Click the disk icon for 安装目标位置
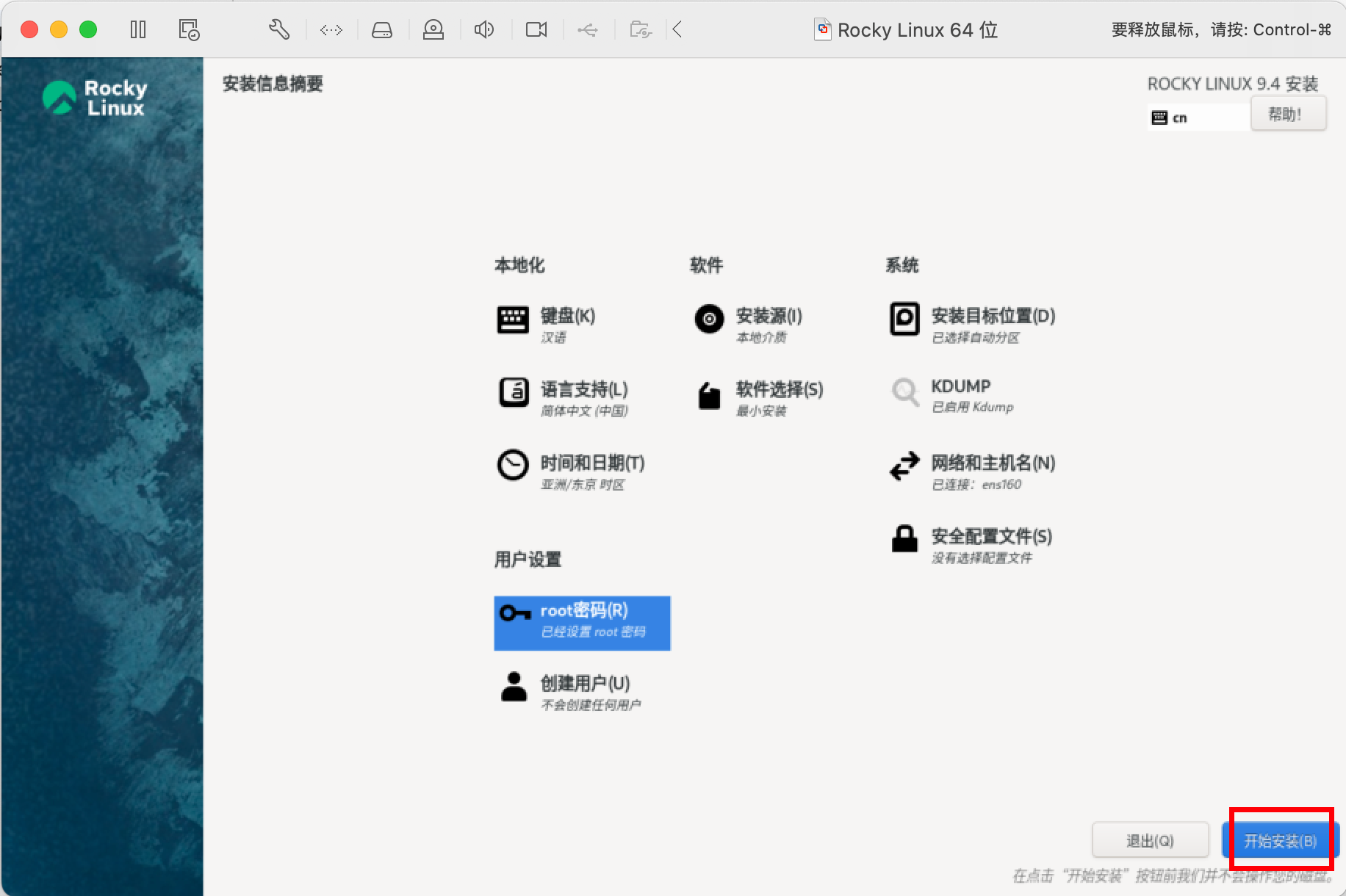1346x896 pixels. coord(904,319)
